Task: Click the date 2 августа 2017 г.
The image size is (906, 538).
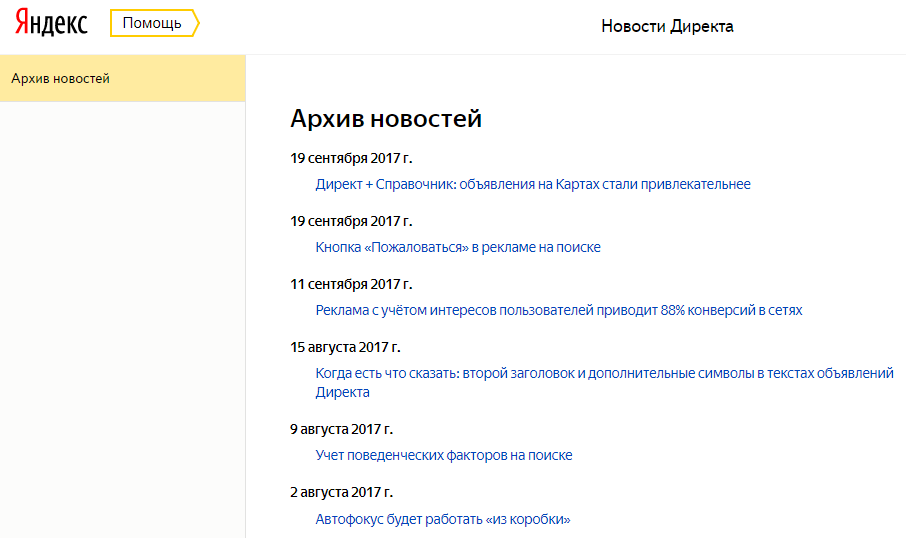Action: 341,492
